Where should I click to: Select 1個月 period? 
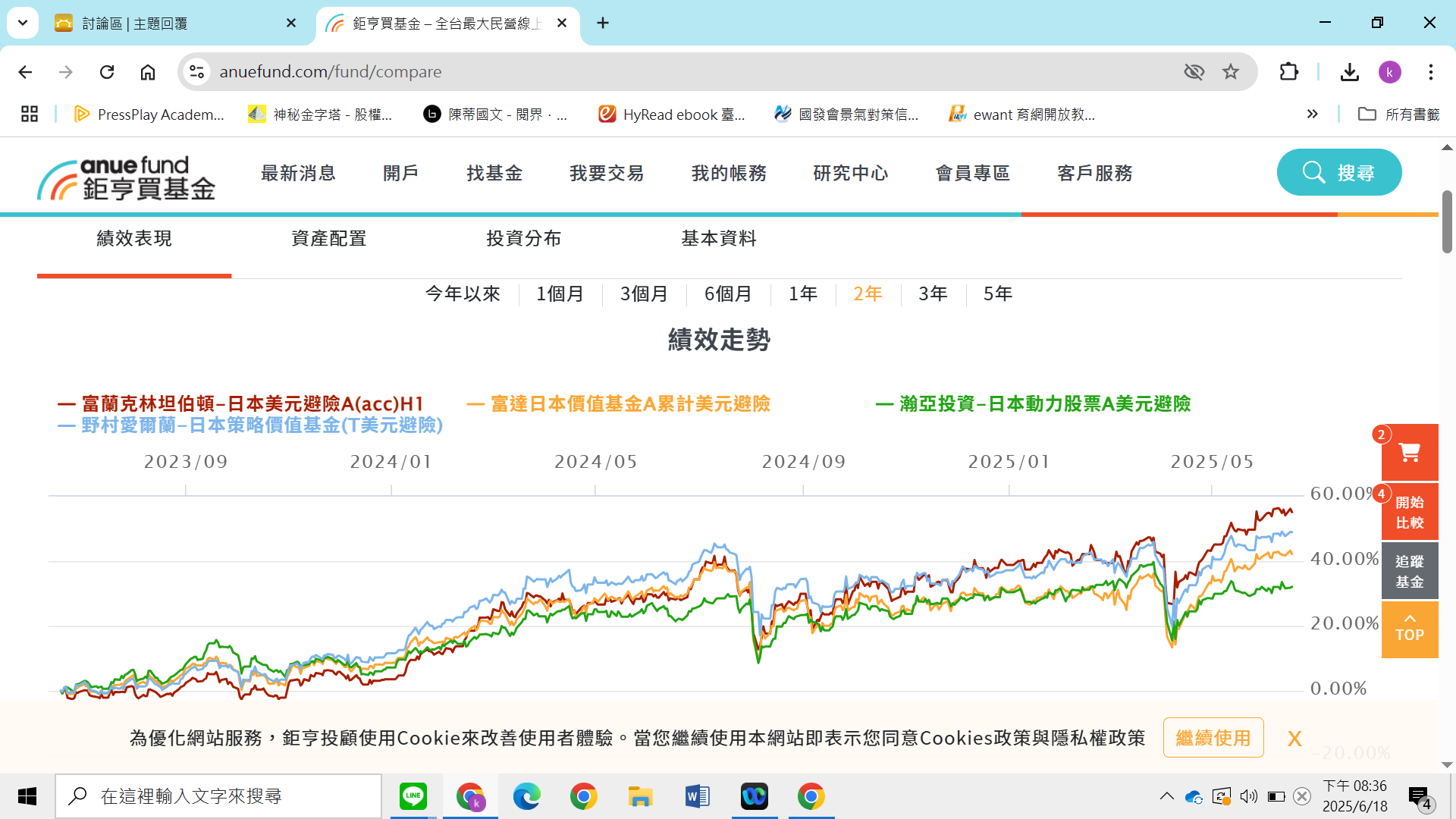(x=560, y=294)
